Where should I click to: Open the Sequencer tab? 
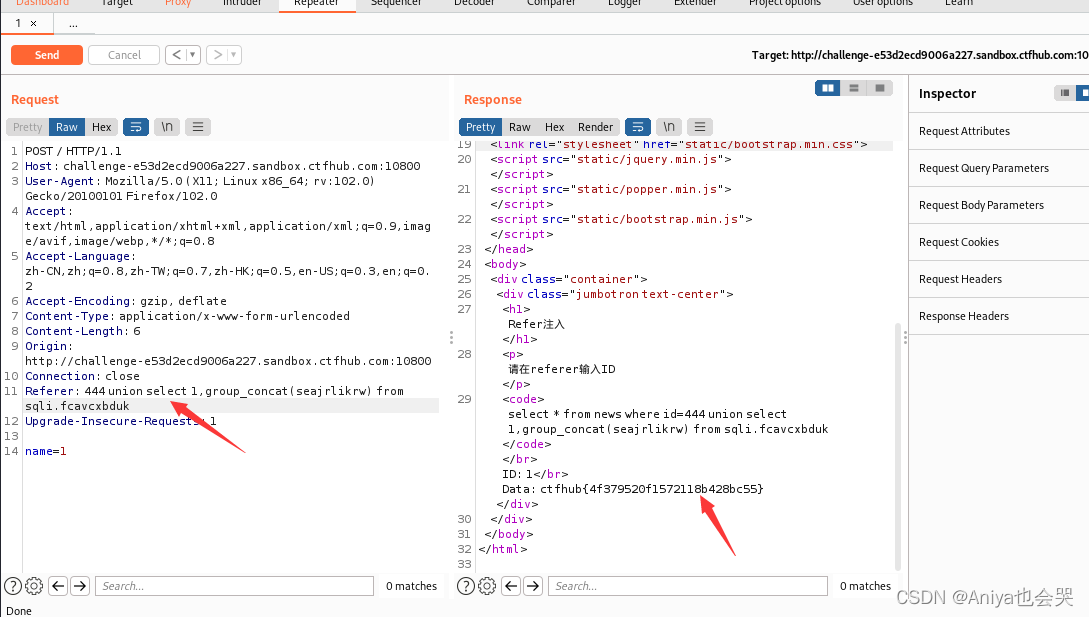click(x=396, y=3)
